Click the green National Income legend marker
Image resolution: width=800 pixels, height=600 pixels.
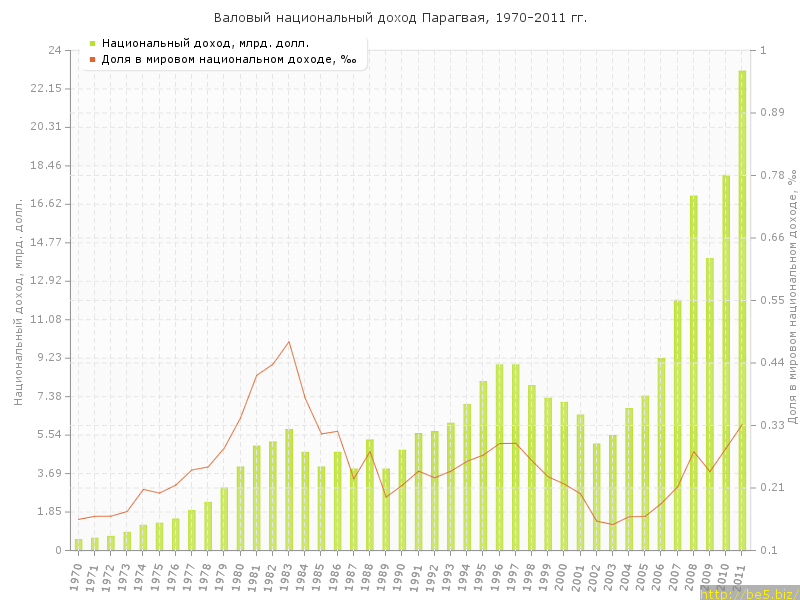[92, 43]
